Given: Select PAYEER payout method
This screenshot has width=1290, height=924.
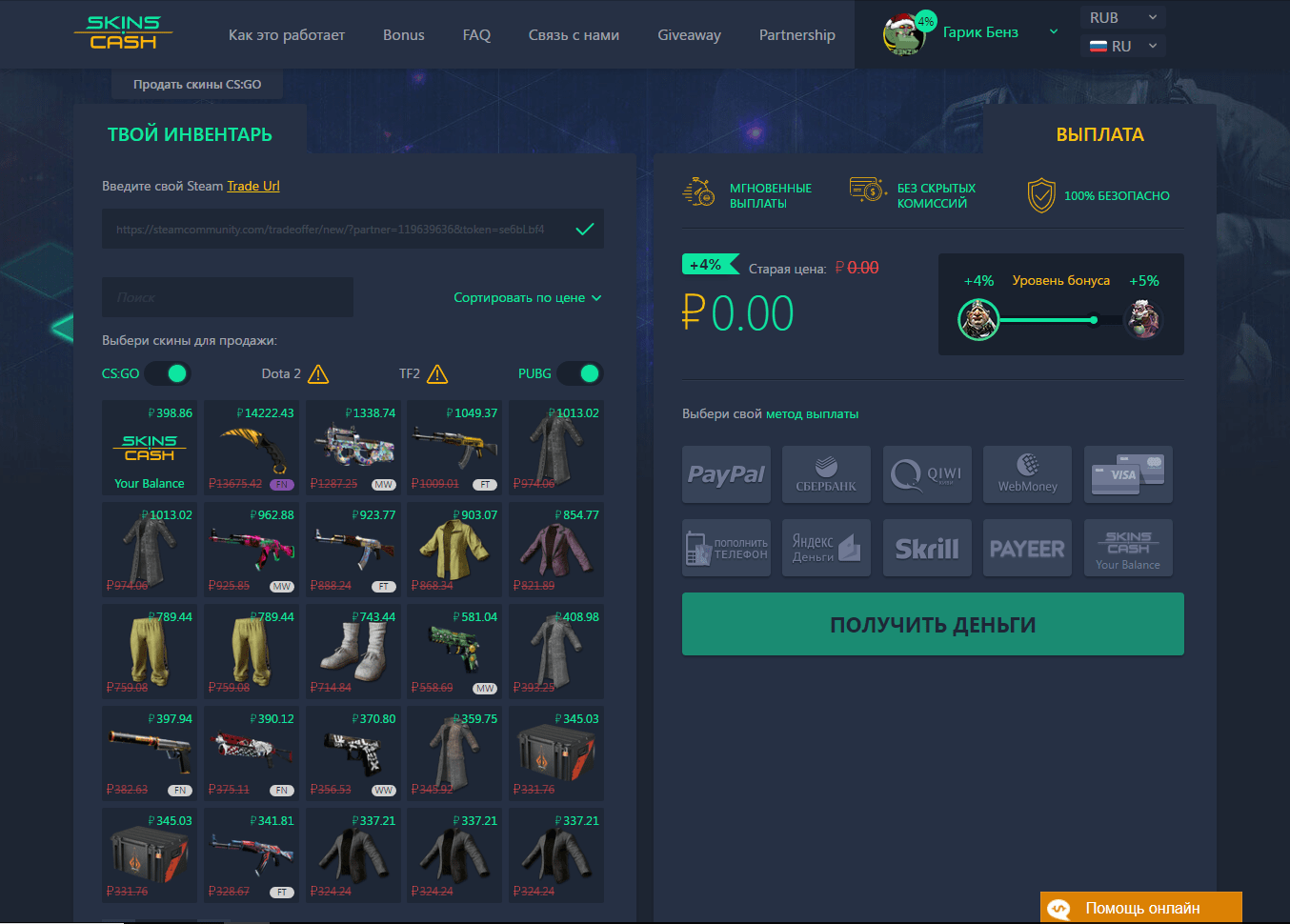Looking at the screenshot, I should click(1027, 548).
